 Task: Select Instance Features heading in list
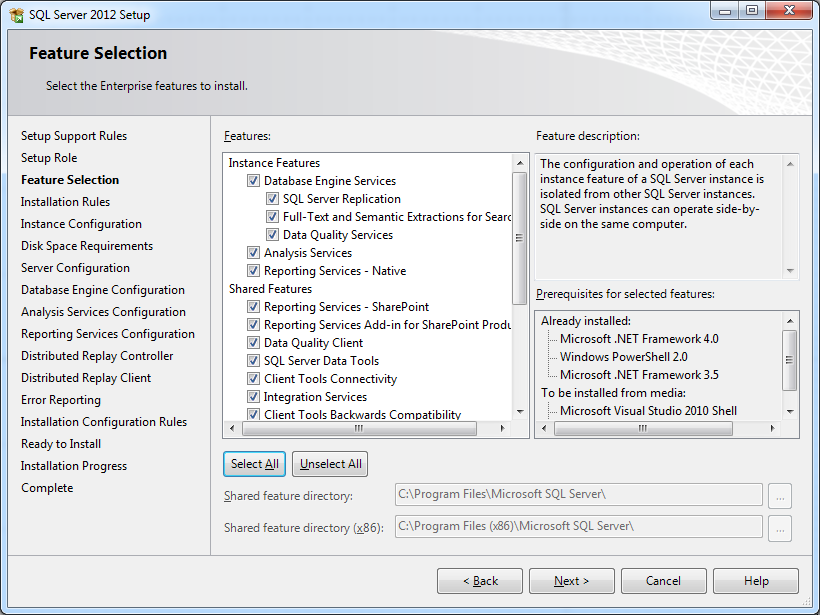click(274, 163)
